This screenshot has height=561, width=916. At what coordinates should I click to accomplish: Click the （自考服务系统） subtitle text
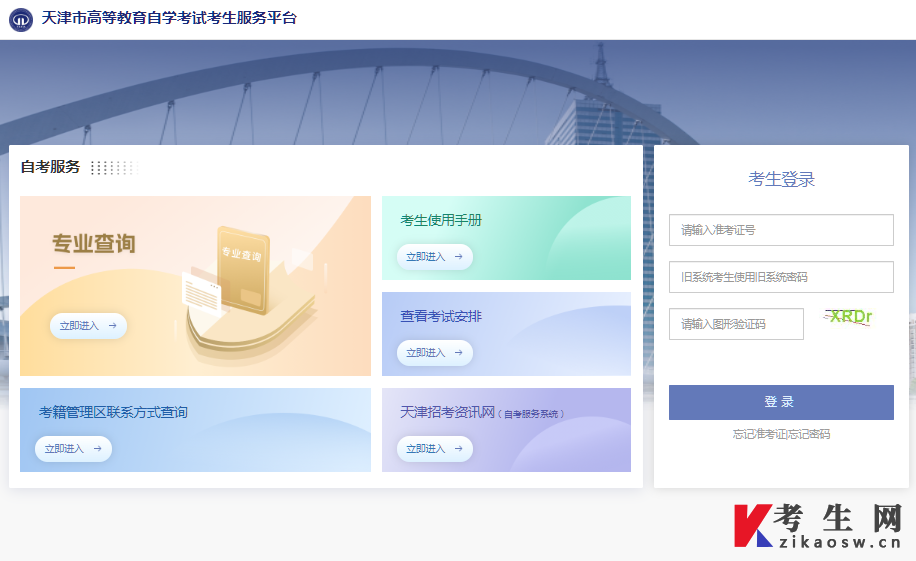coord(531,414)
